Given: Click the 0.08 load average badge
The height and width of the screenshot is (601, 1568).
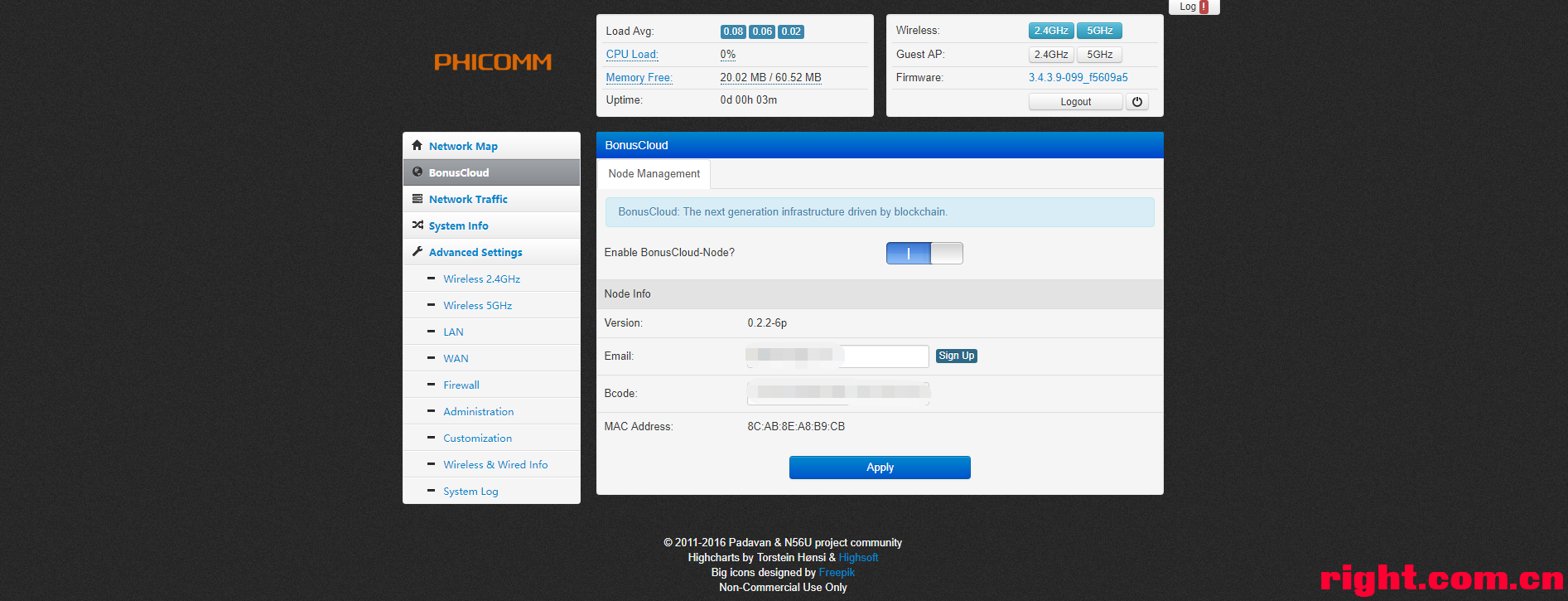Looking at the screenshot, I should (x=733, y=32).
